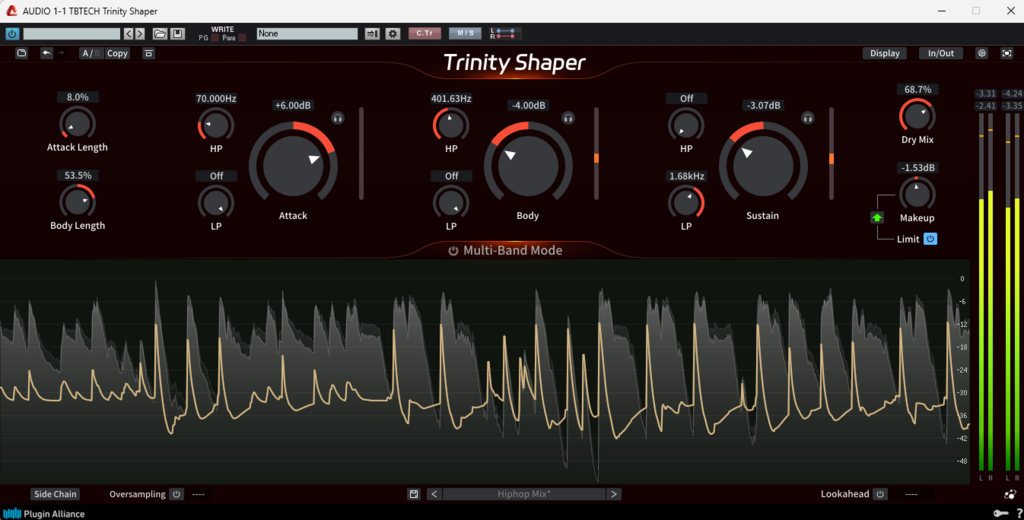Screen dimensions: 1024x520
Task: Click the large Attack gain knob
Action: [293, 165]
